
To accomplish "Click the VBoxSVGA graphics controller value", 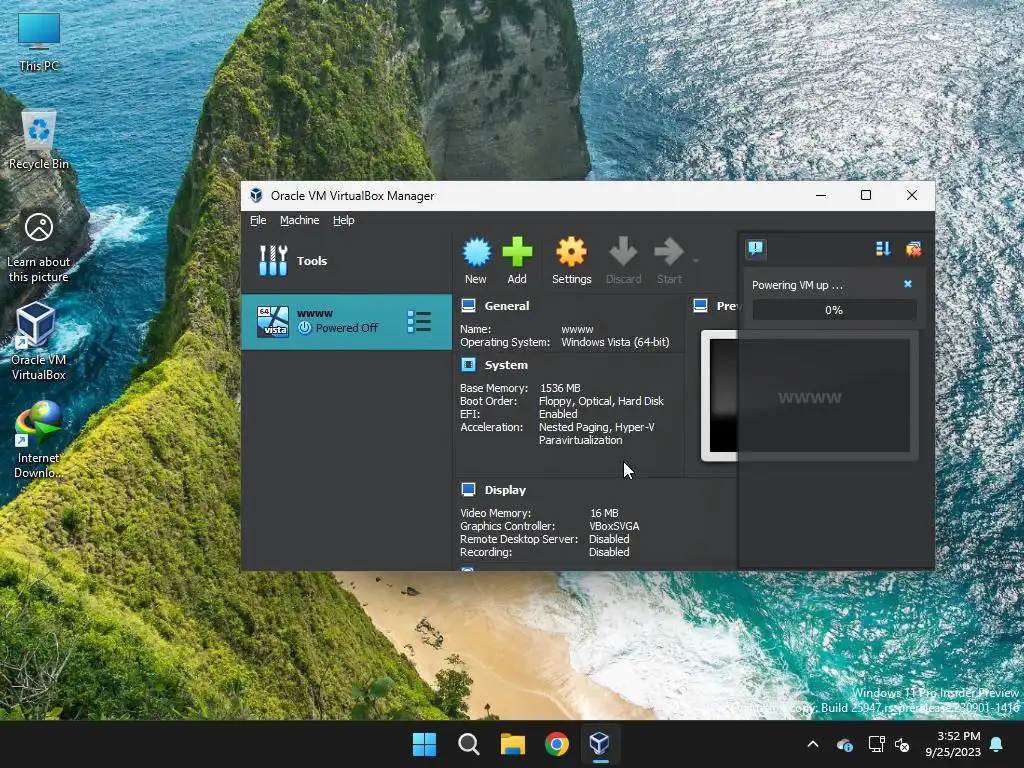I will tap(614, 526).
